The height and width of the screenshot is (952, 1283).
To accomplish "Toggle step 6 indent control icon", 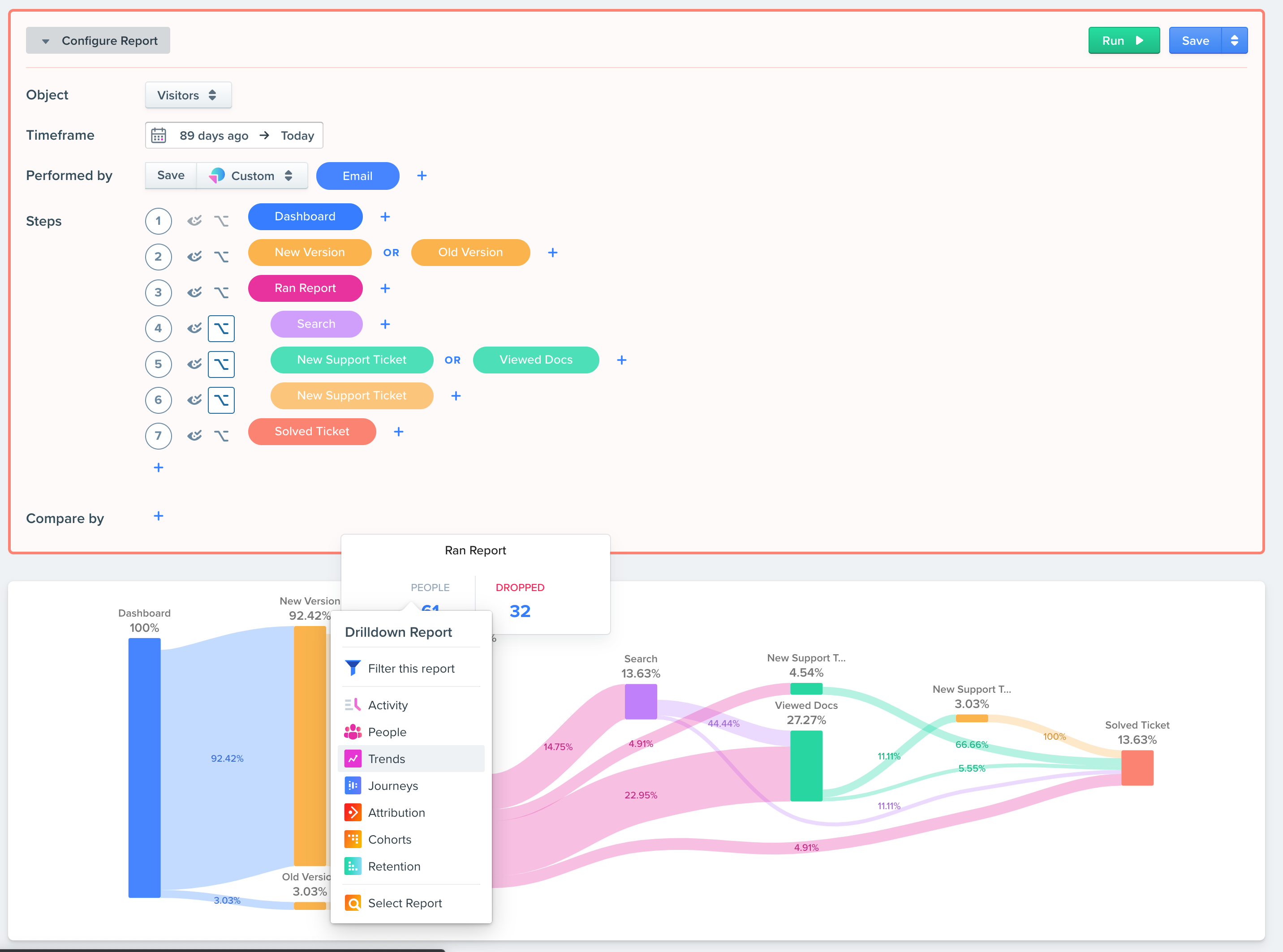I will [222, 397].
